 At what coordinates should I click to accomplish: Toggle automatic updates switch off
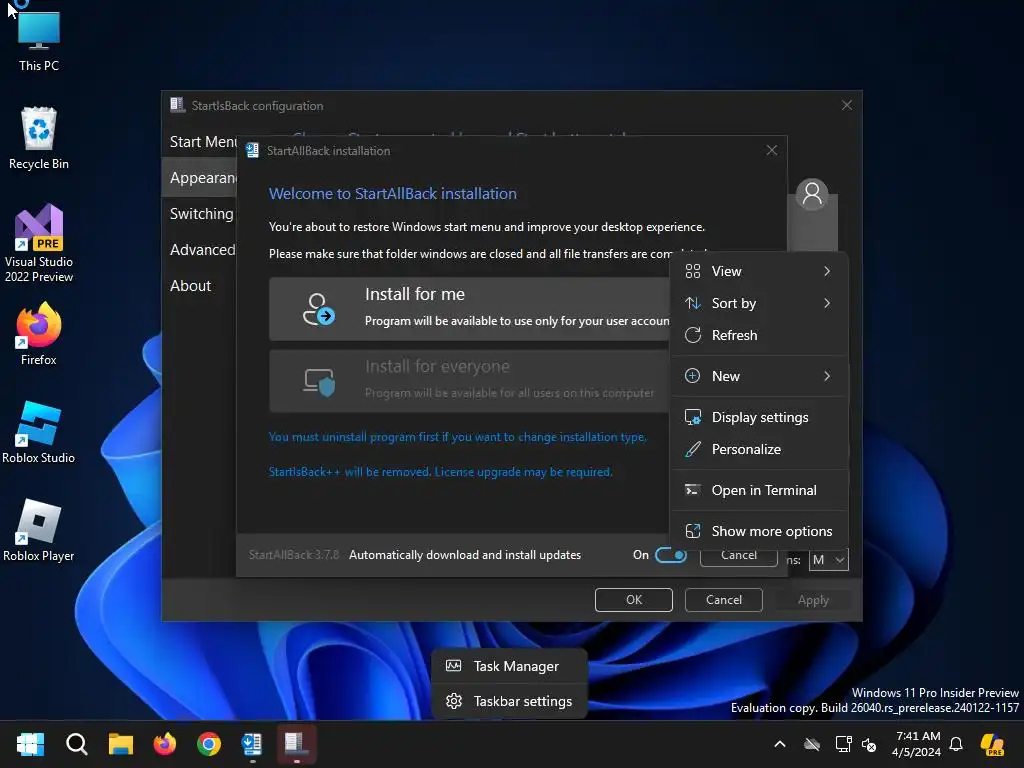pos(671,555)
